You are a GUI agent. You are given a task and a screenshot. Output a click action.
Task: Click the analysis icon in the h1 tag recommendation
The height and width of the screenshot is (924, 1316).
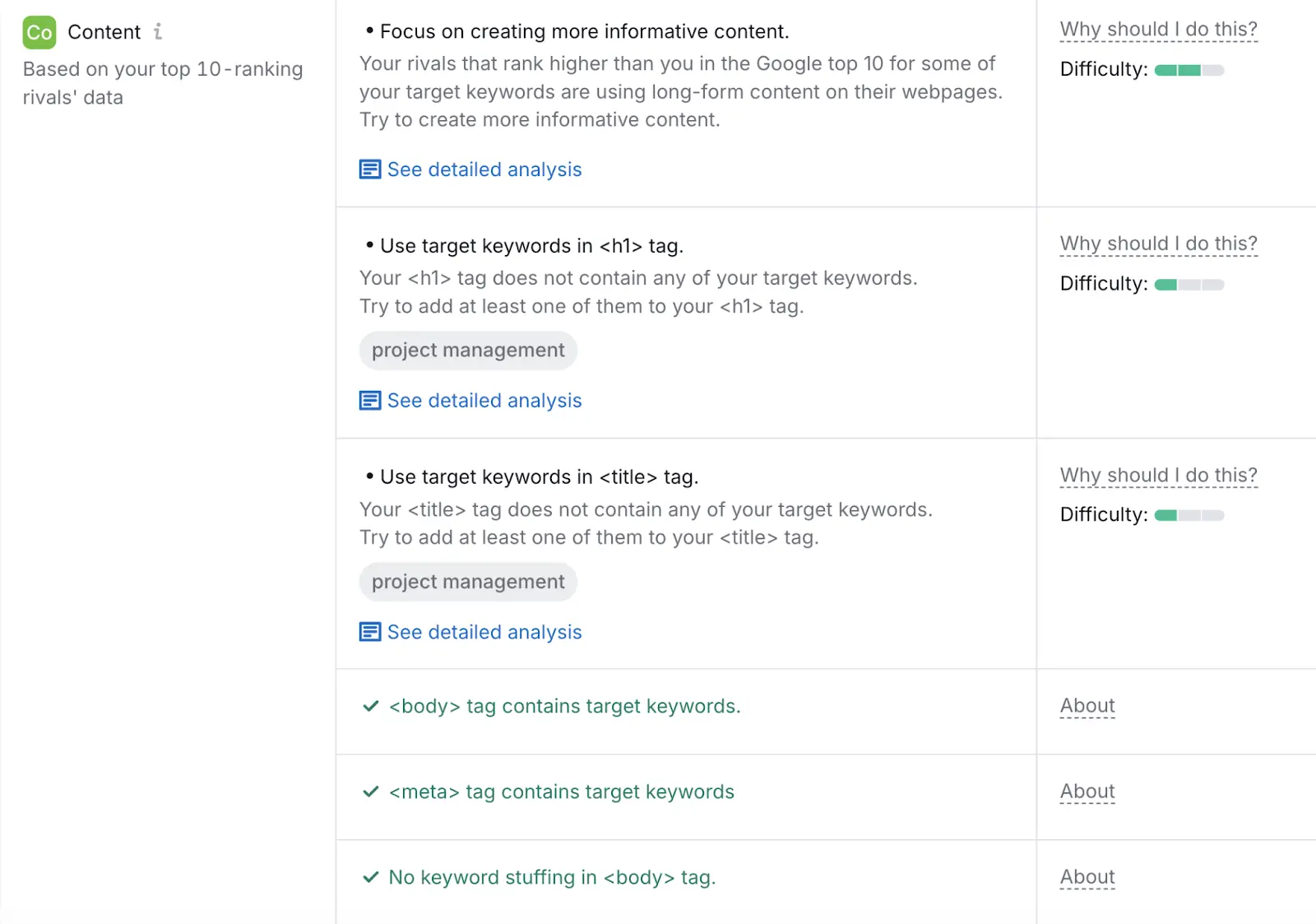[x=369, y=400]
